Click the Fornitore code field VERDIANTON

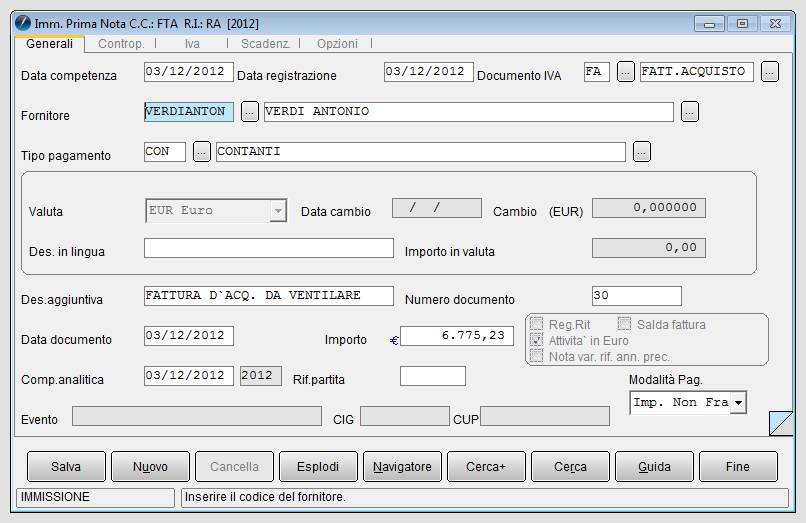(x=189, y=112)
